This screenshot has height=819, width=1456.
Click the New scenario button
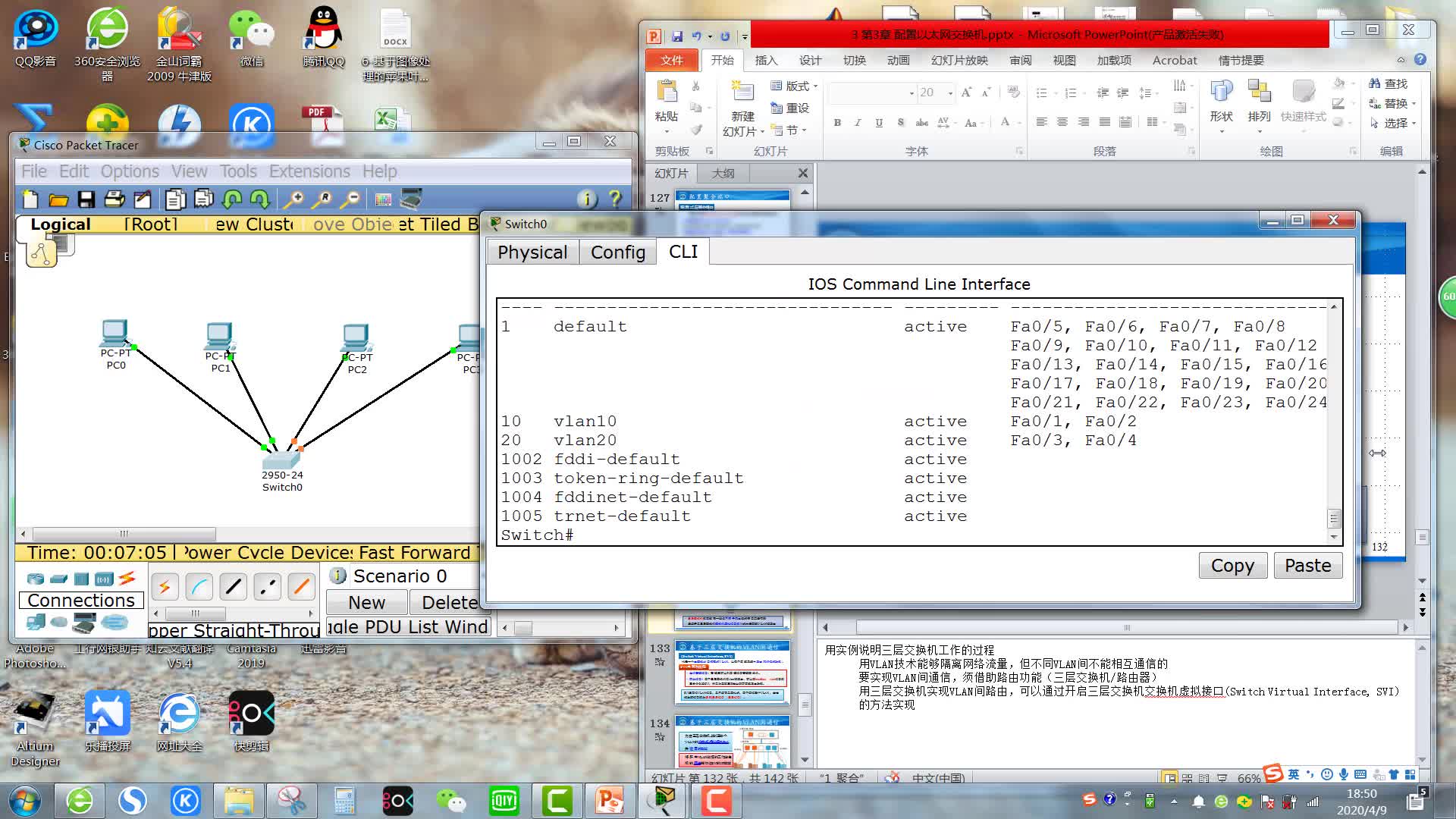click(367, 603)
